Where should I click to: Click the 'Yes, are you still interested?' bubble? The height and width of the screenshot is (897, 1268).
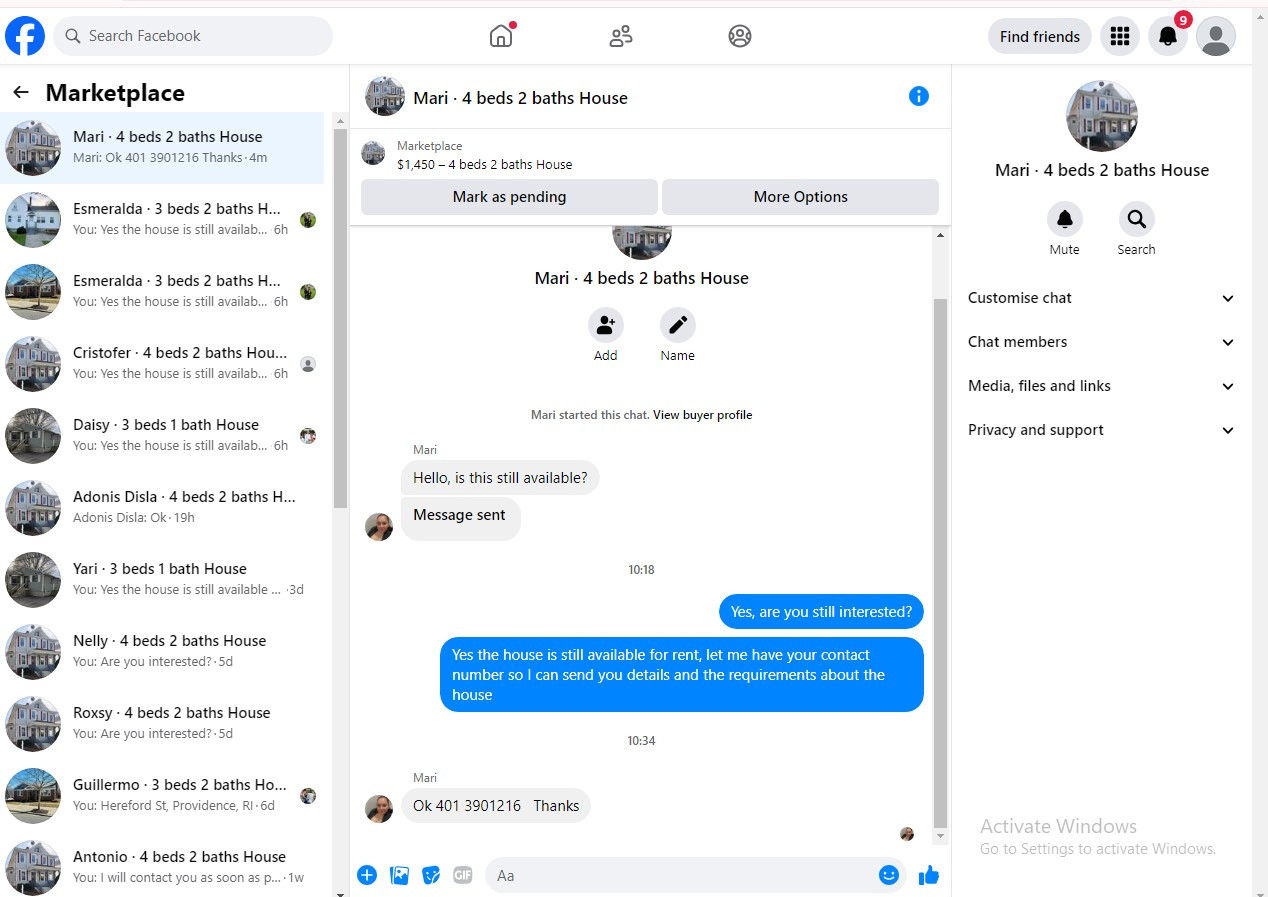[x=821, y=612]
